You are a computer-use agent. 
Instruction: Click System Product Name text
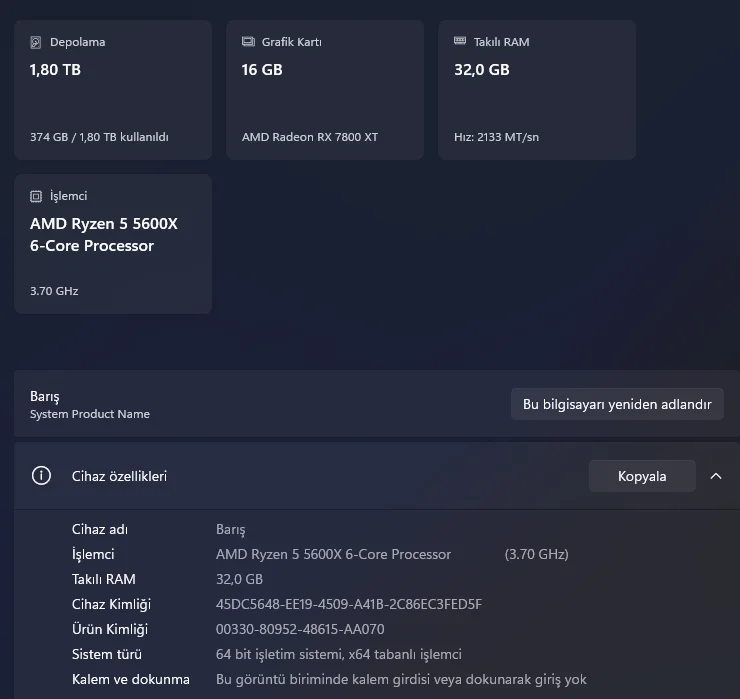(90, 414)
